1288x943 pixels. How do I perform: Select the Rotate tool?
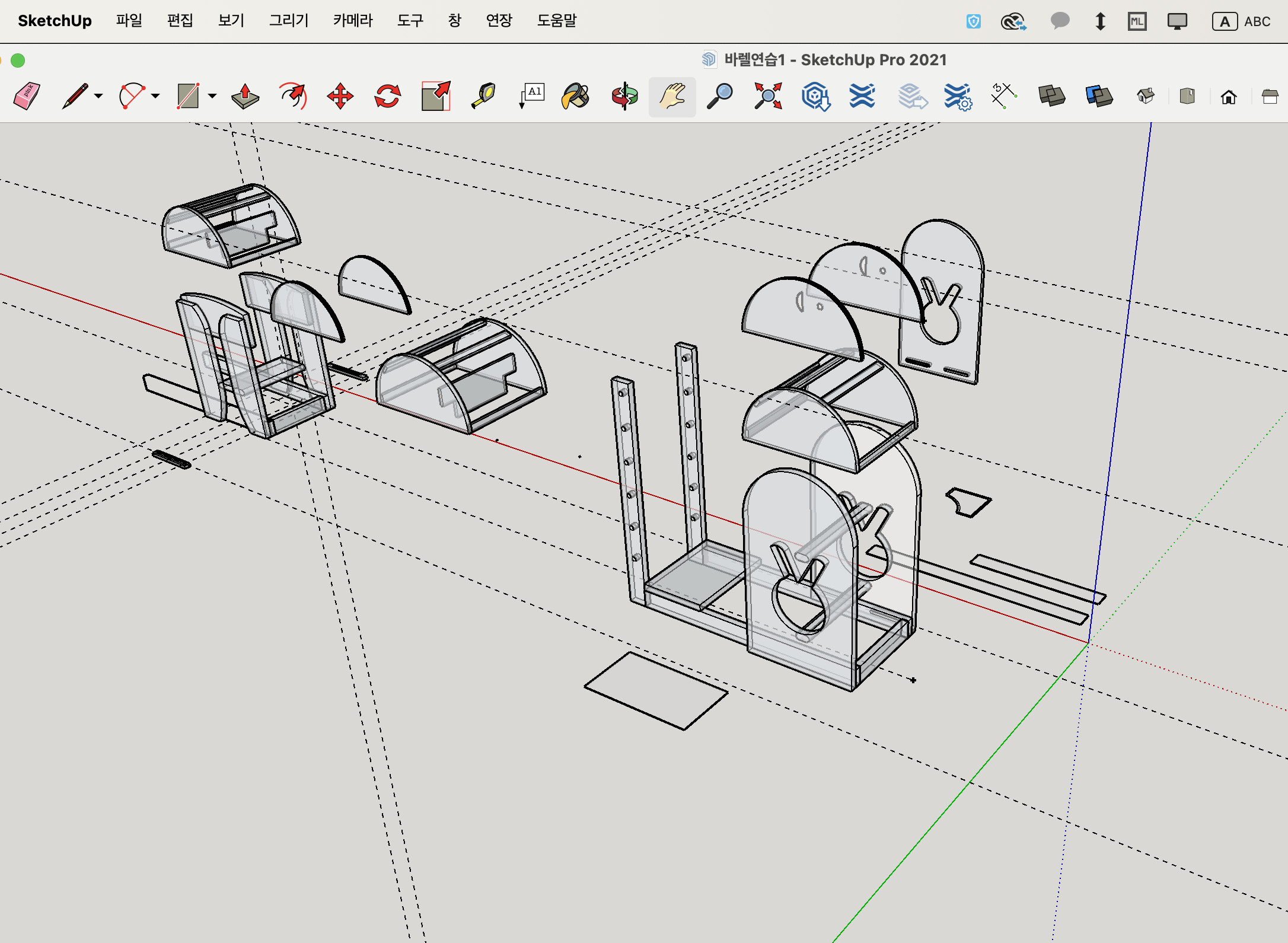pyautogui.click(x=387, y=96)
